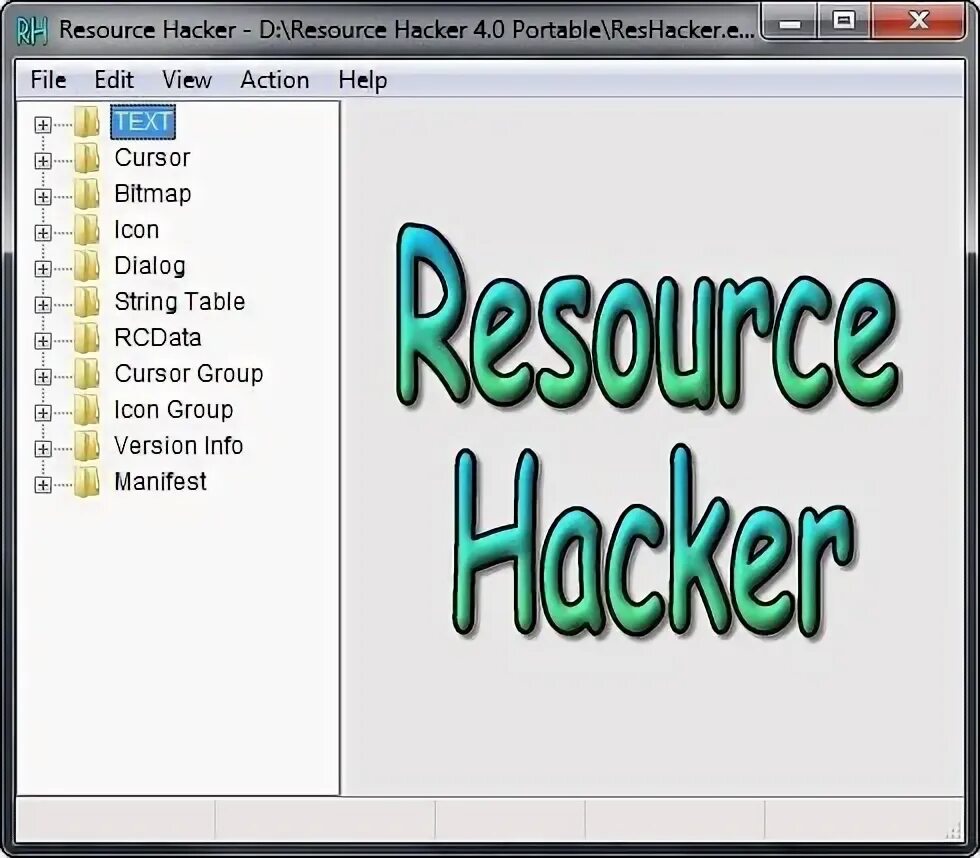The height and width of the screenshot is (858, 980).
Task: Select the TEXT resource label
Action: 143,122
